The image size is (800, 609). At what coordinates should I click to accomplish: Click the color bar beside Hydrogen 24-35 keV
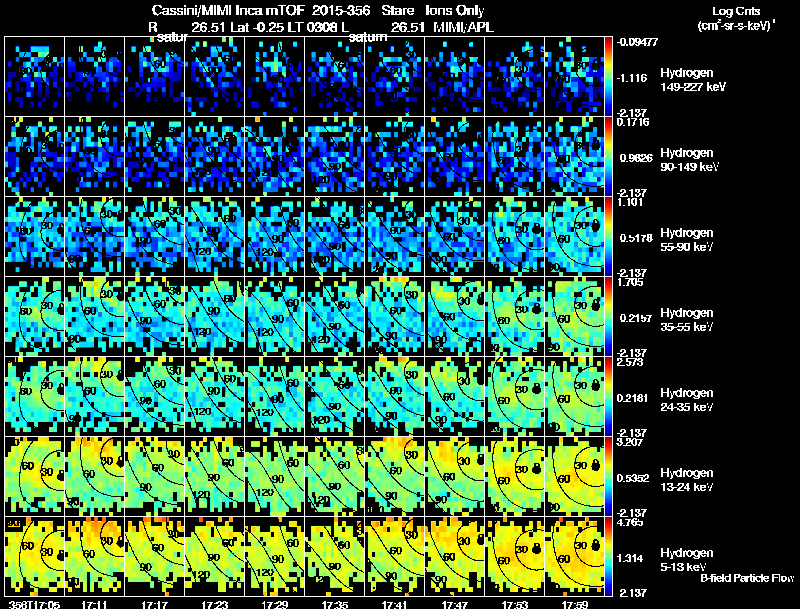(x=608, y=397)
